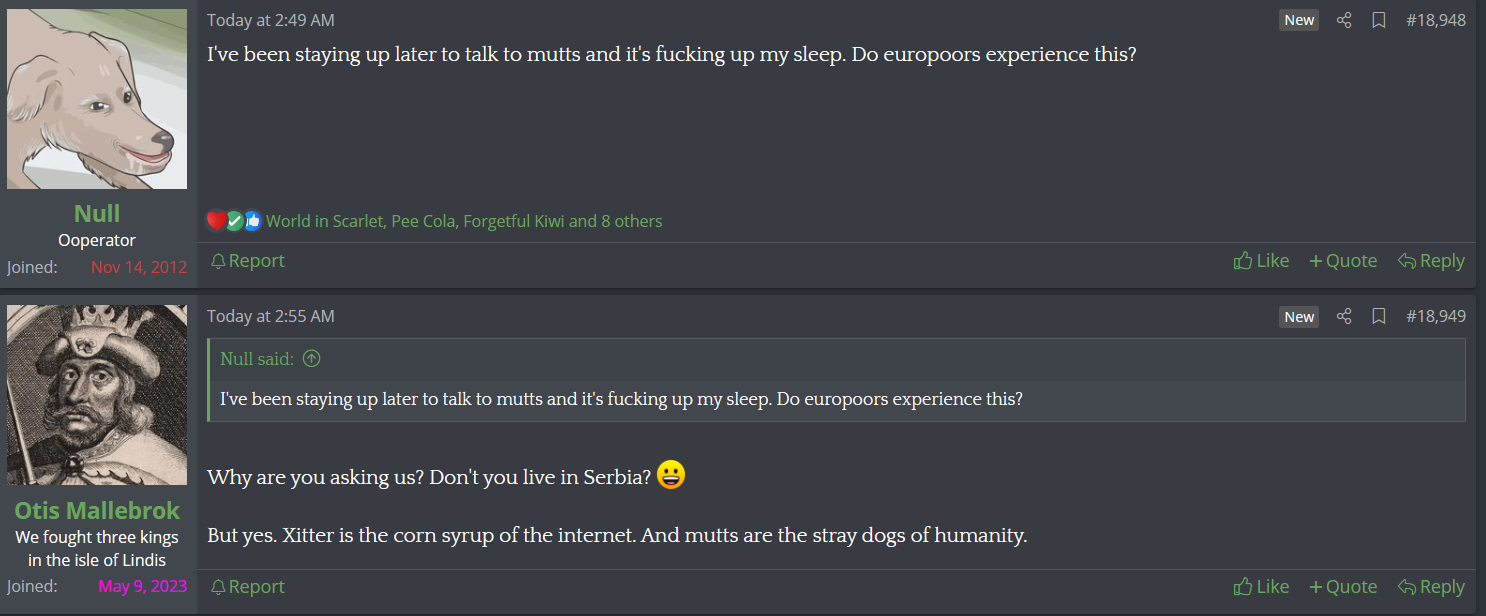Like Null's post
The width and height of the screenshot is (1486, 616).
point(1261,261)
